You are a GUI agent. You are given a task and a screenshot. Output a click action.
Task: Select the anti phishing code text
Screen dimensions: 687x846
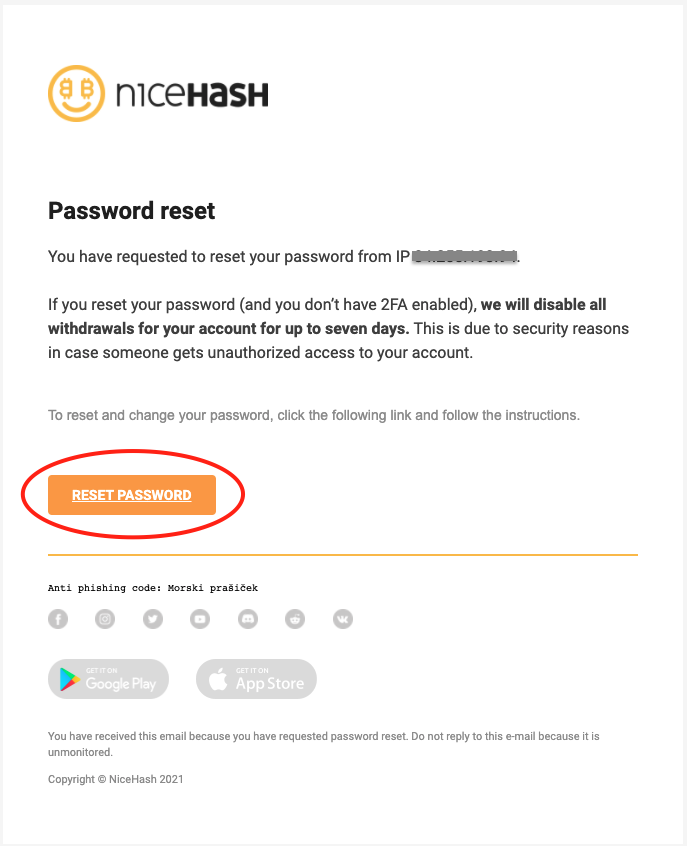tap(153, 588)
